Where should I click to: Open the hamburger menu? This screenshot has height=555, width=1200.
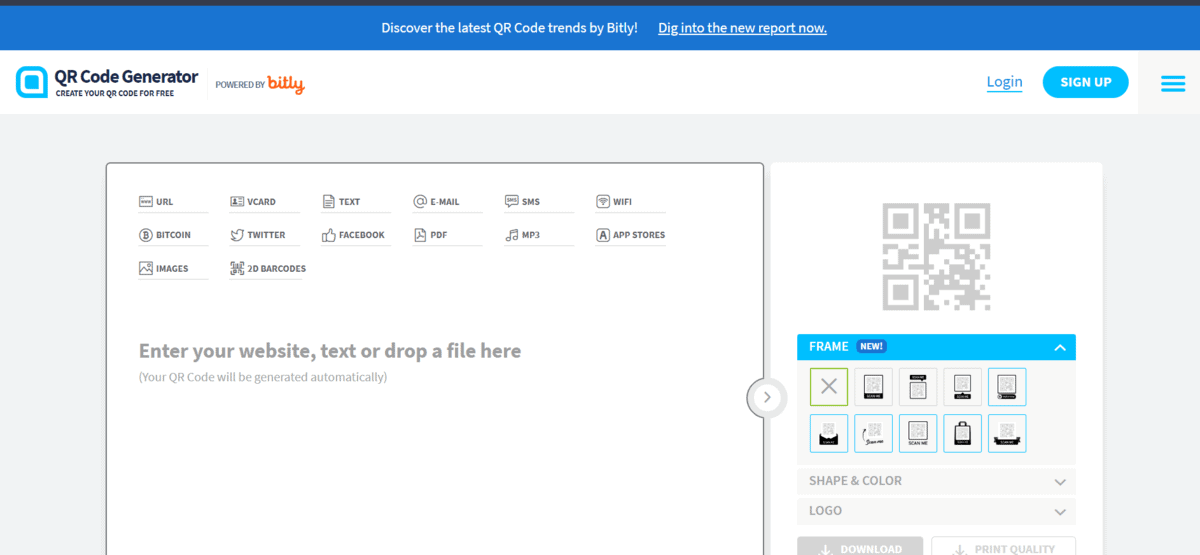coord(1172,83)
